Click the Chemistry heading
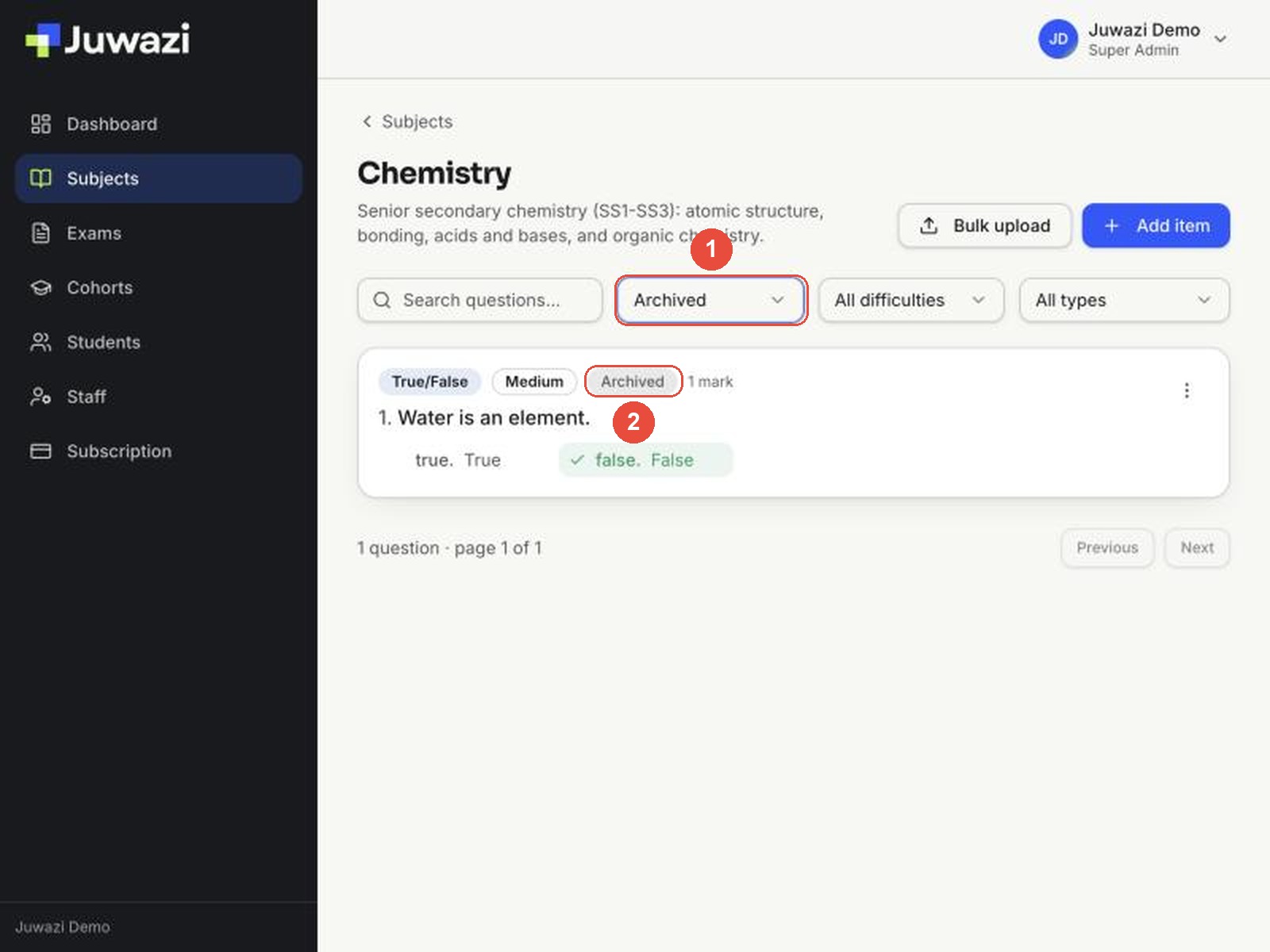 [434, 173]
